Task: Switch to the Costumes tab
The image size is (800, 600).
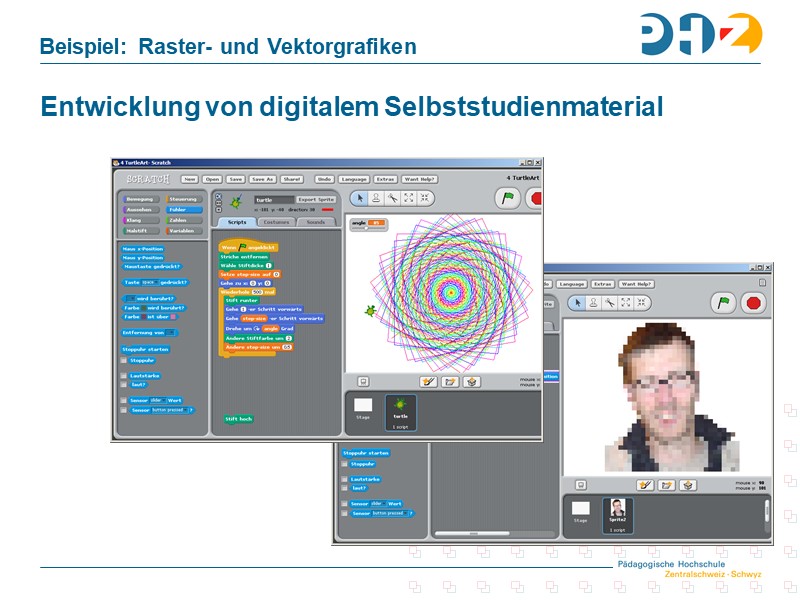Action: click(277, 222)
